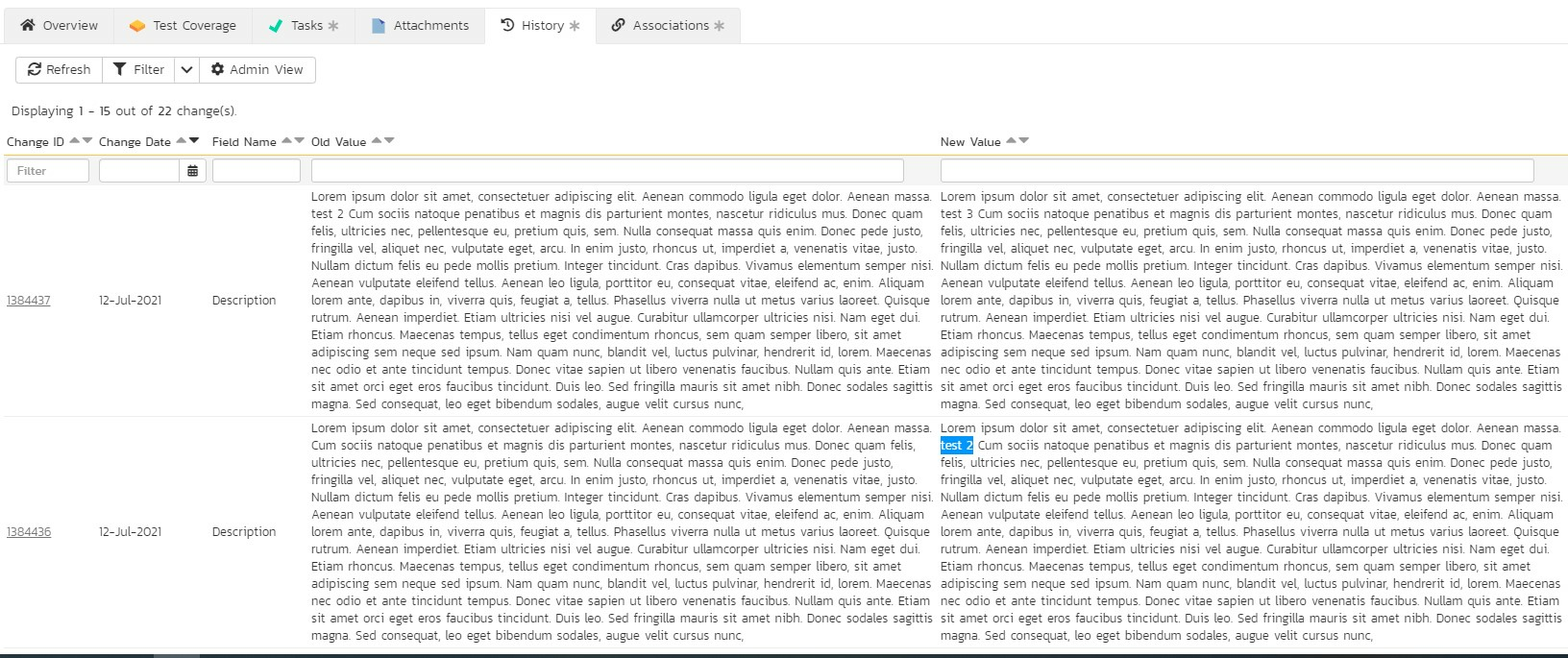Sort Old Value descending arrow

[389, 141]
